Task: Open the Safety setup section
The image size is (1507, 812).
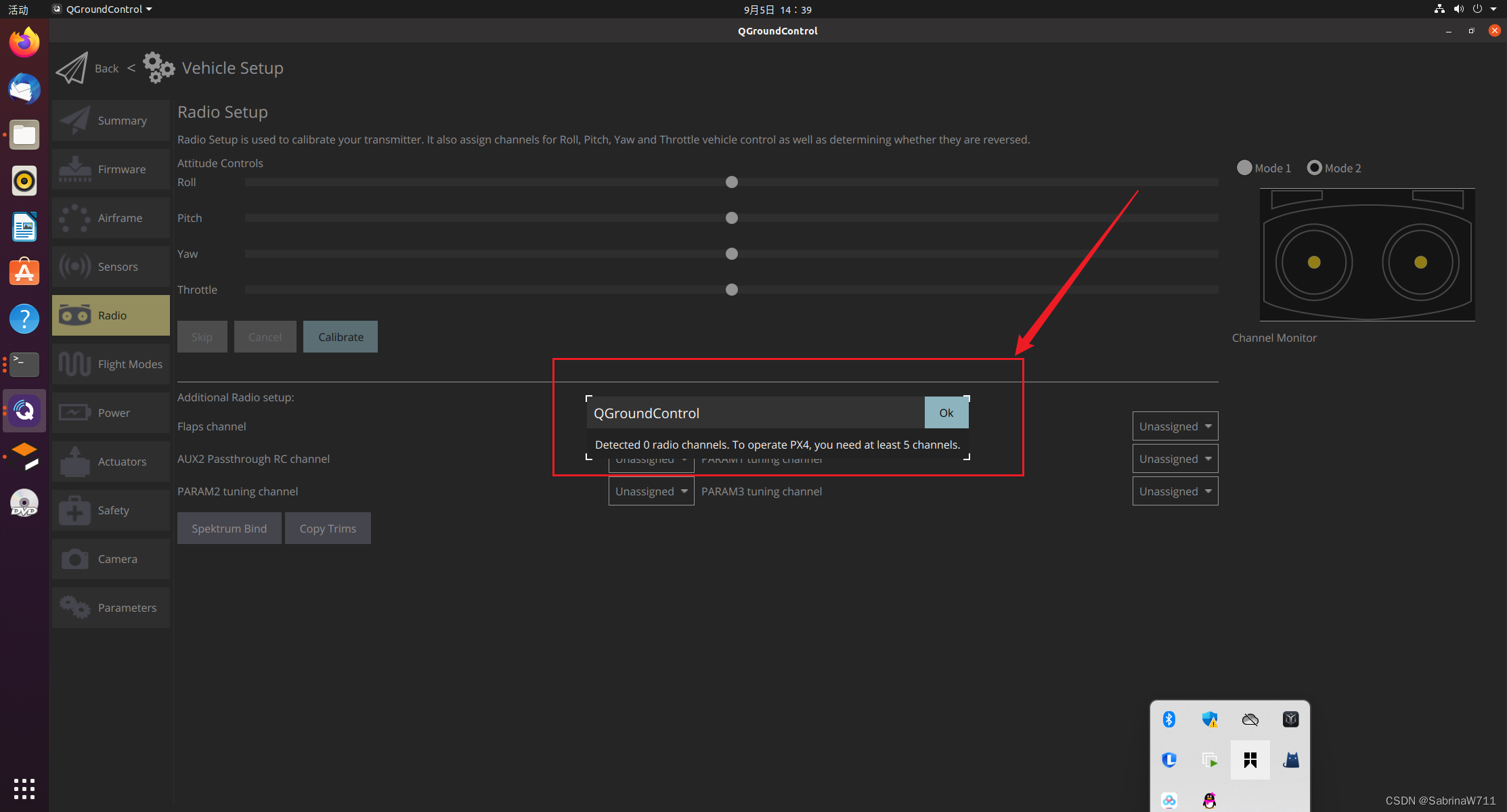Action: [111, 510]
